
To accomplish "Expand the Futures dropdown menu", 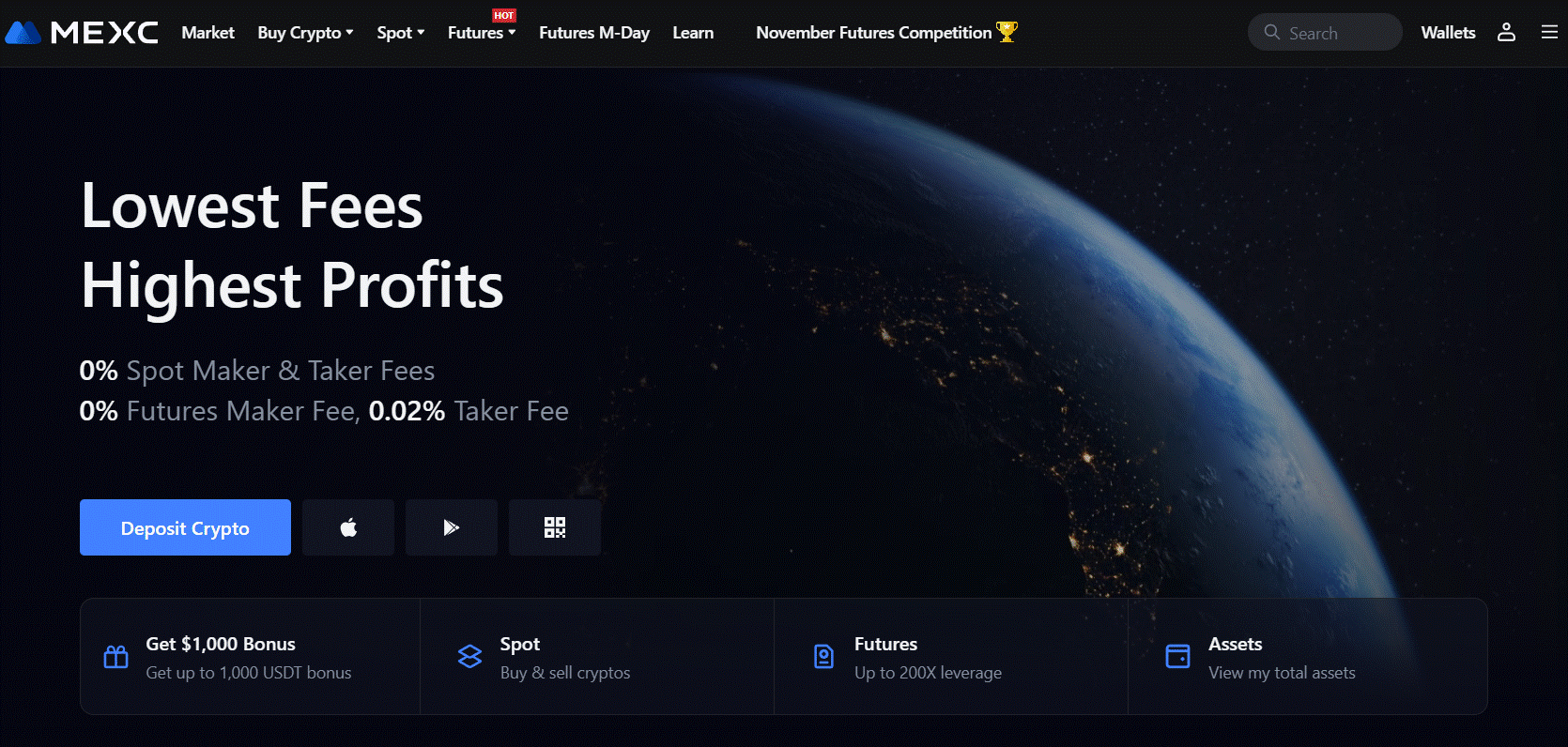I will click(482, 33).
